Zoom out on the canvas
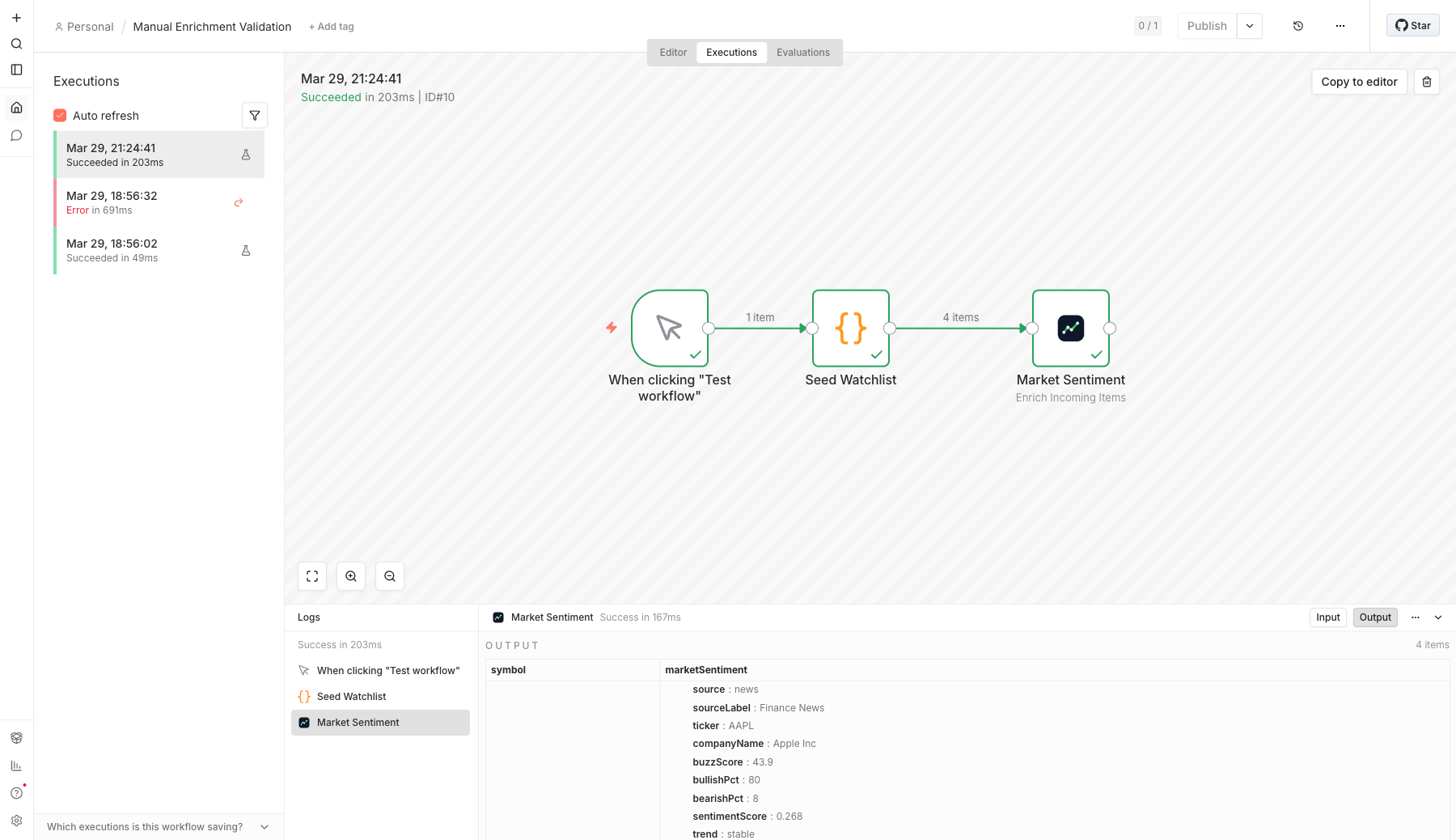 [390, 576]
